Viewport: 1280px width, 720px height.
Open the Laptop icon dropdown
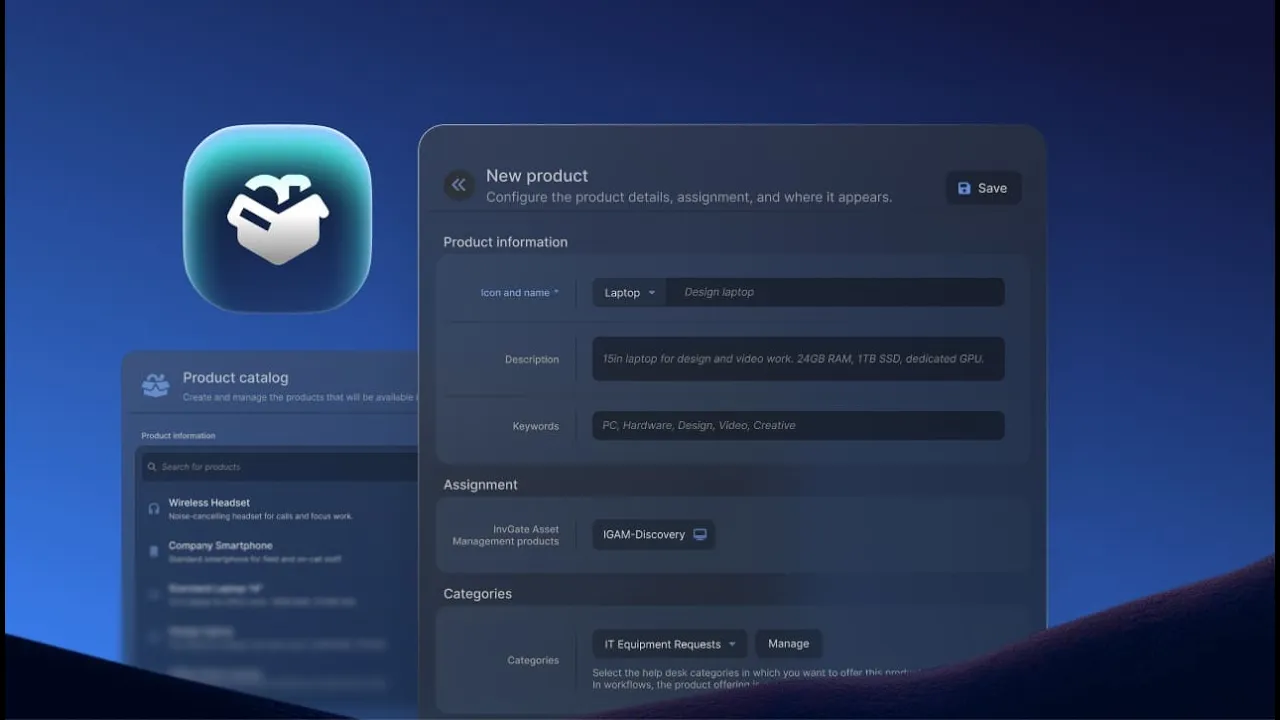click(630, 292)
